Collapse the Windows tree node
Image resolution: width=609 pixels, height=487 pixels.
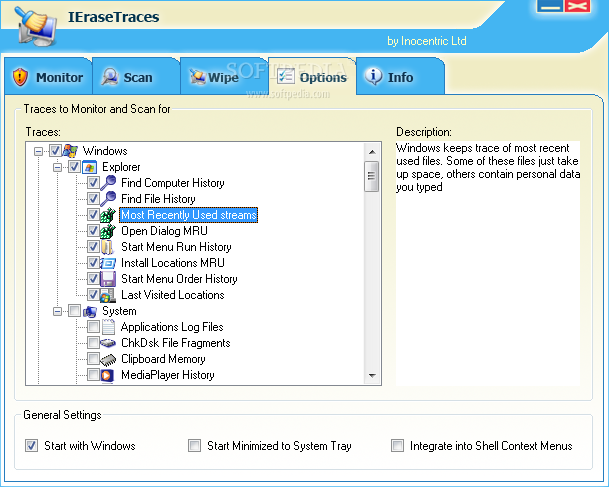tap(38, 151)
